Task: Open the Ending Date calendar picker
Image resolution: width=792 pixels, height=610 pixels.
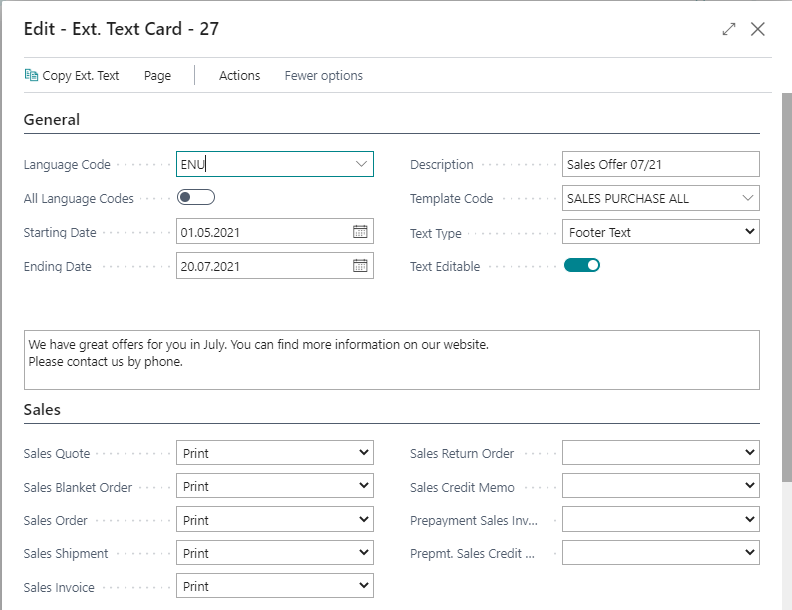Action: pyautogui.click(x=360, y=266)
